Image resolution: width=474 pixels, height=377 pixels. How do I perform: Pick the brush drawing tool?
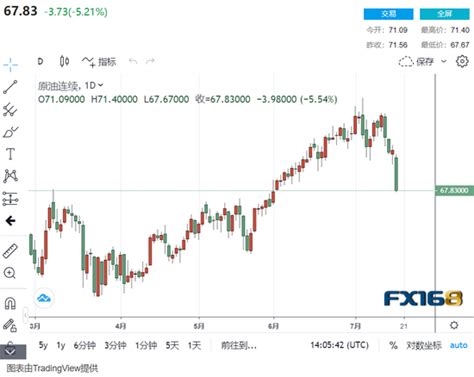coord(10,132)
